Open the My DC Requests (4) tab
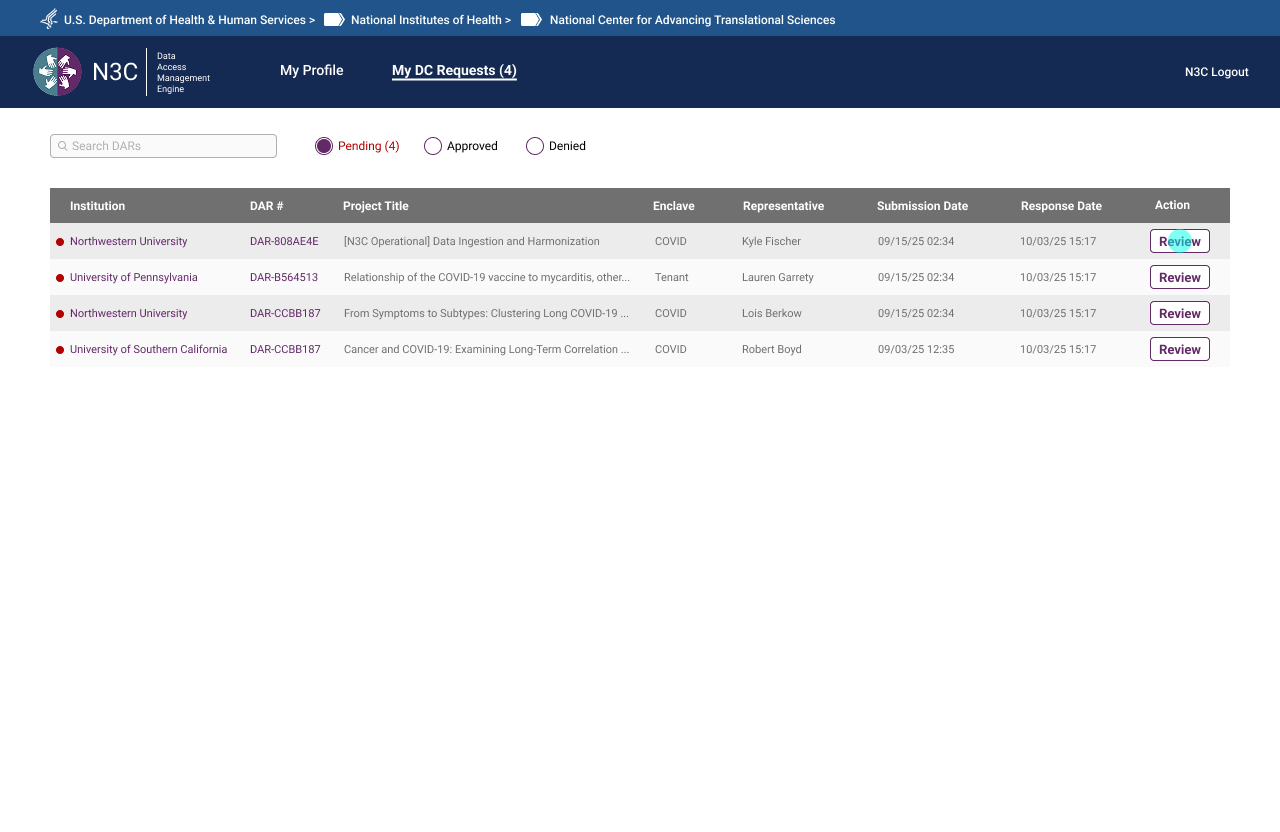The width and height of the screenshot is (1280, 832). [454, 71]
